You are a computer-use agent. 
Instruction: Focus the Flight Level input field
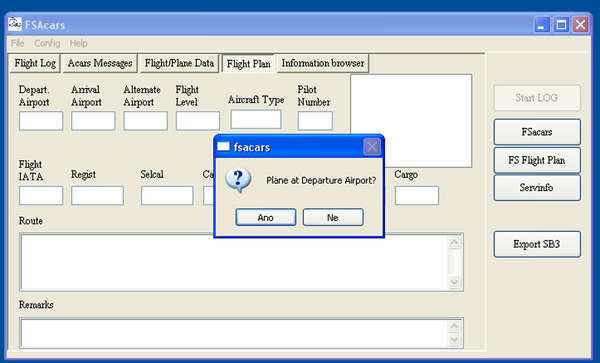pyautogui.click(x=198, y=121)
